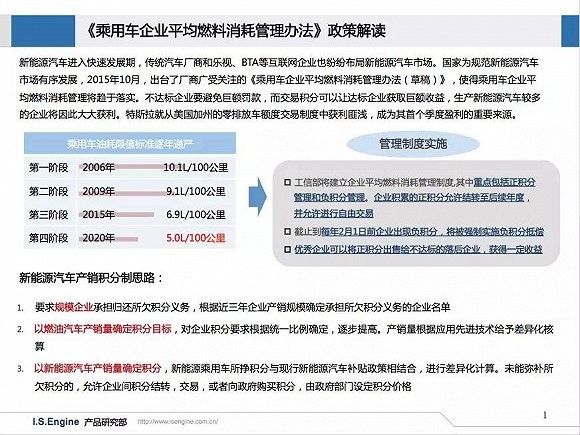This screenshot has height=435, width=580.
Task: Select the 第一阶段 row label
Action: click(x=48, y=168)
